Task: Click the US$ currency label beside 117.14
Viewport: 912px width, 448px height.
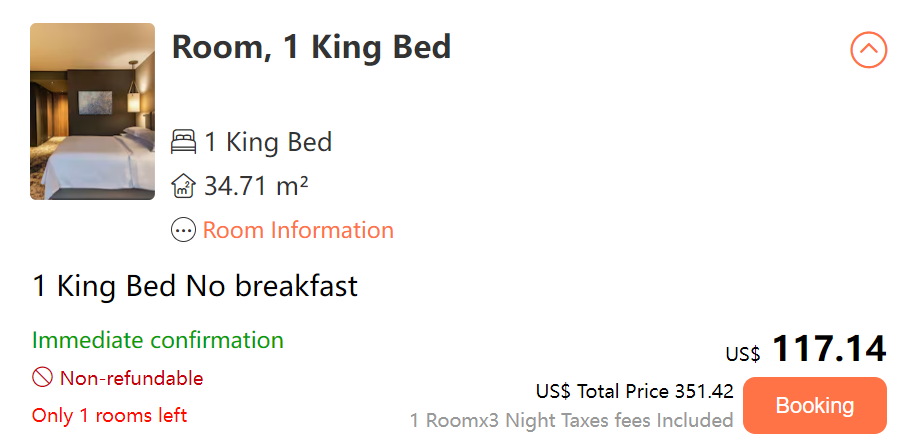Action: click(743, 353)
